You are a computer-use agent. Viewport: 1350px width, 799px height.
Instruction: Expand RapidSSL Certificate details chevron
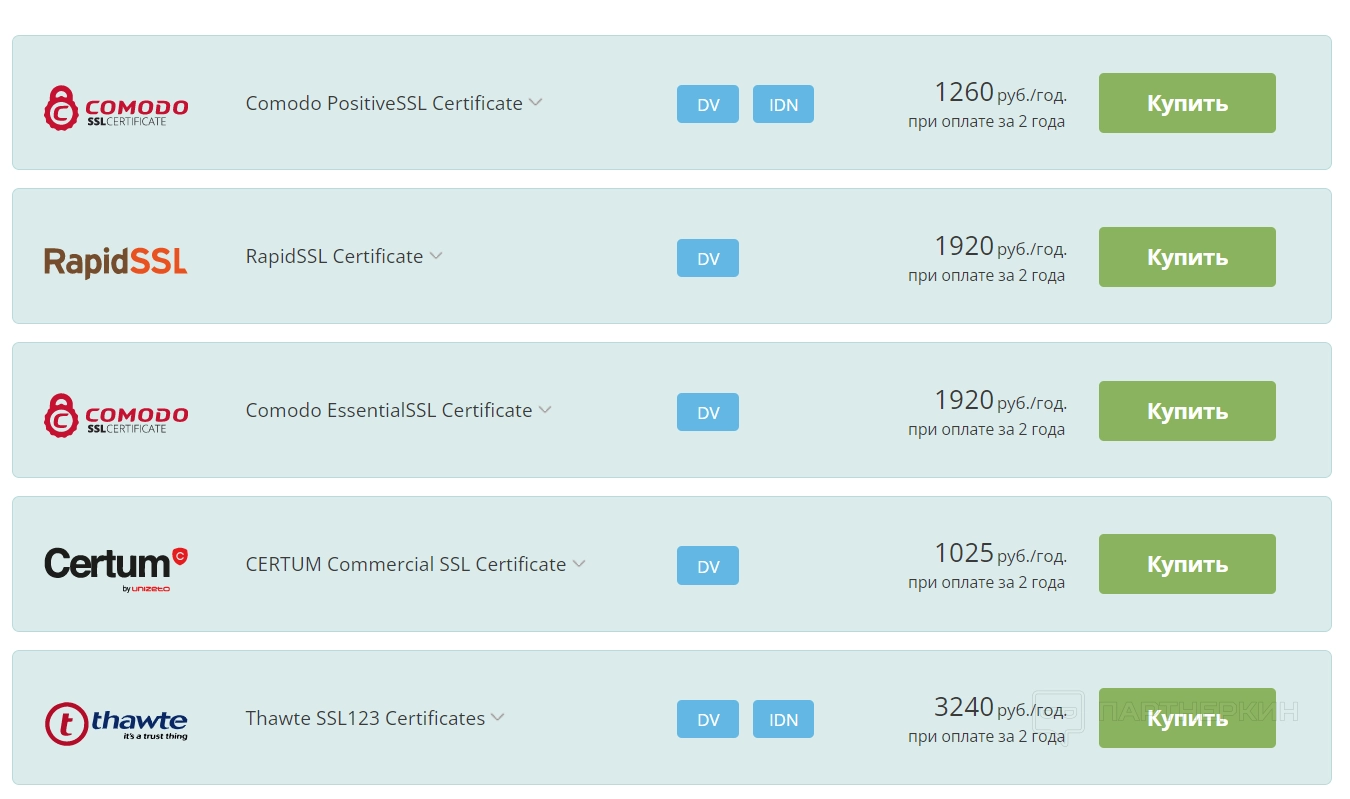tap(436, 256)
